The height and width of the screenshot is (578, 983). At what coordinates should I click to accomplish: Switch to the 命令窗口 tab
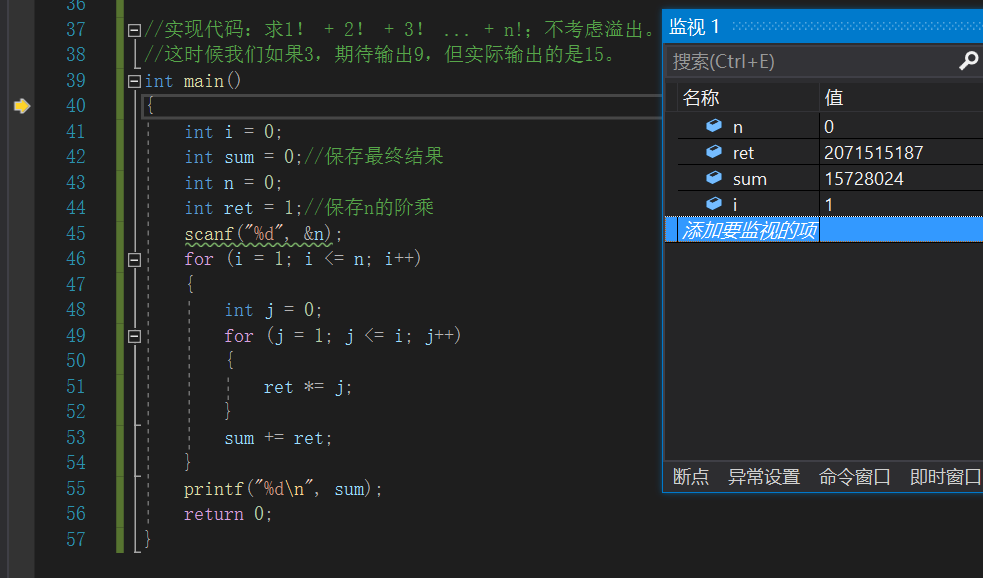pyautogui.click(x=854, y=477)
